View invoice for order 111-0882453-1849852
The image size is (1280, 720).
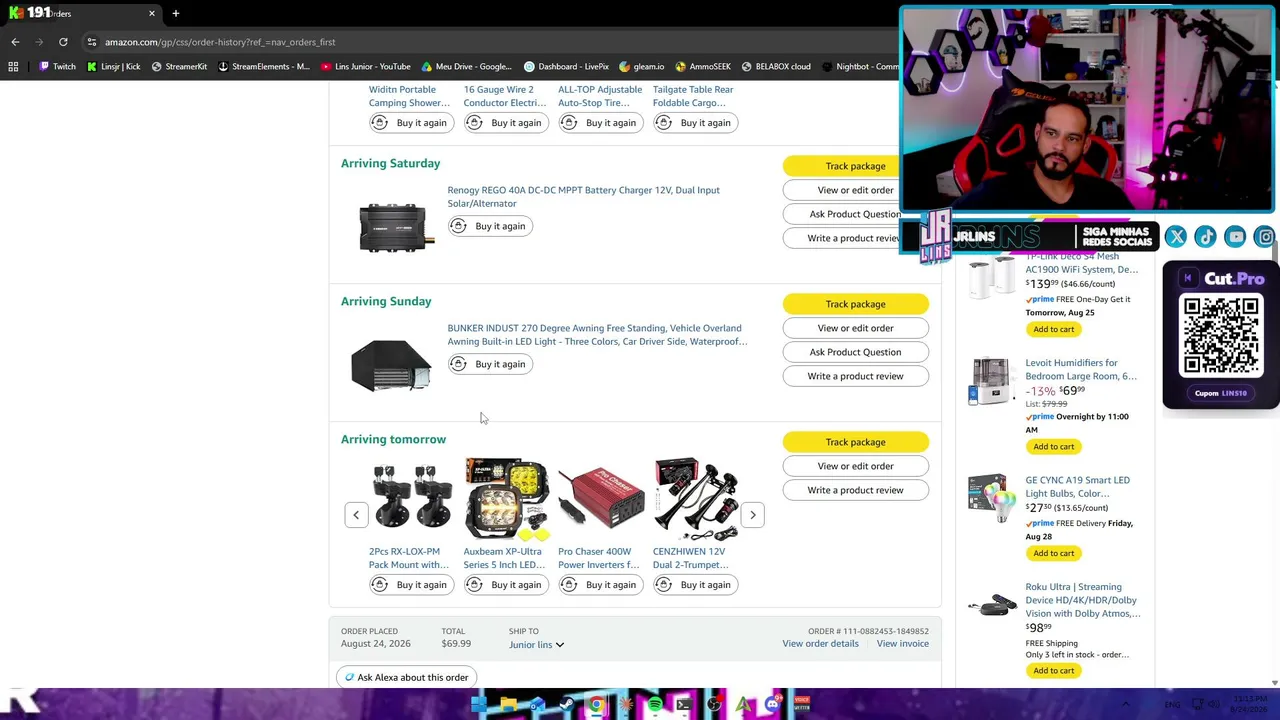click(x=902, y=644)
